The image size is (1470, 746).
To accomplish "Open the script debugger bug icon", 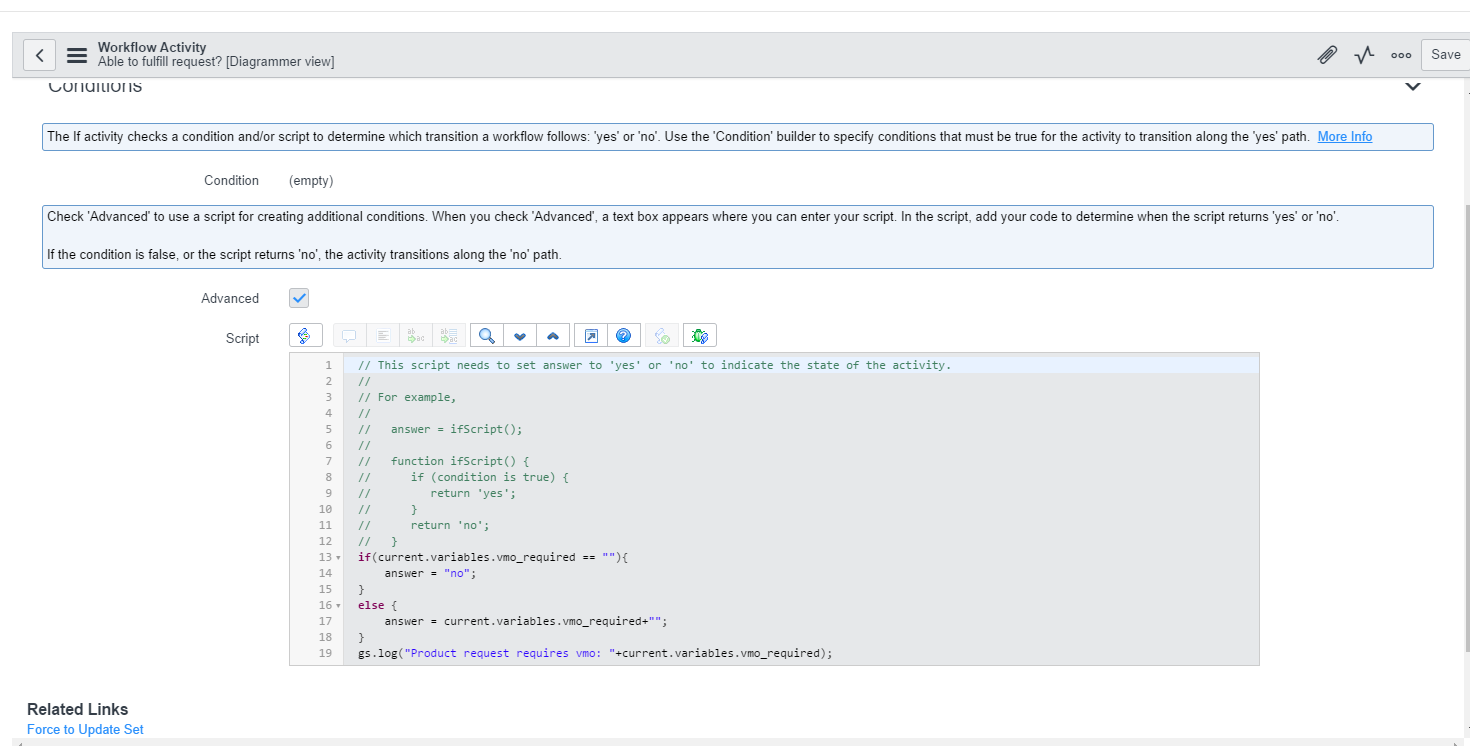I will pos(700,335).
